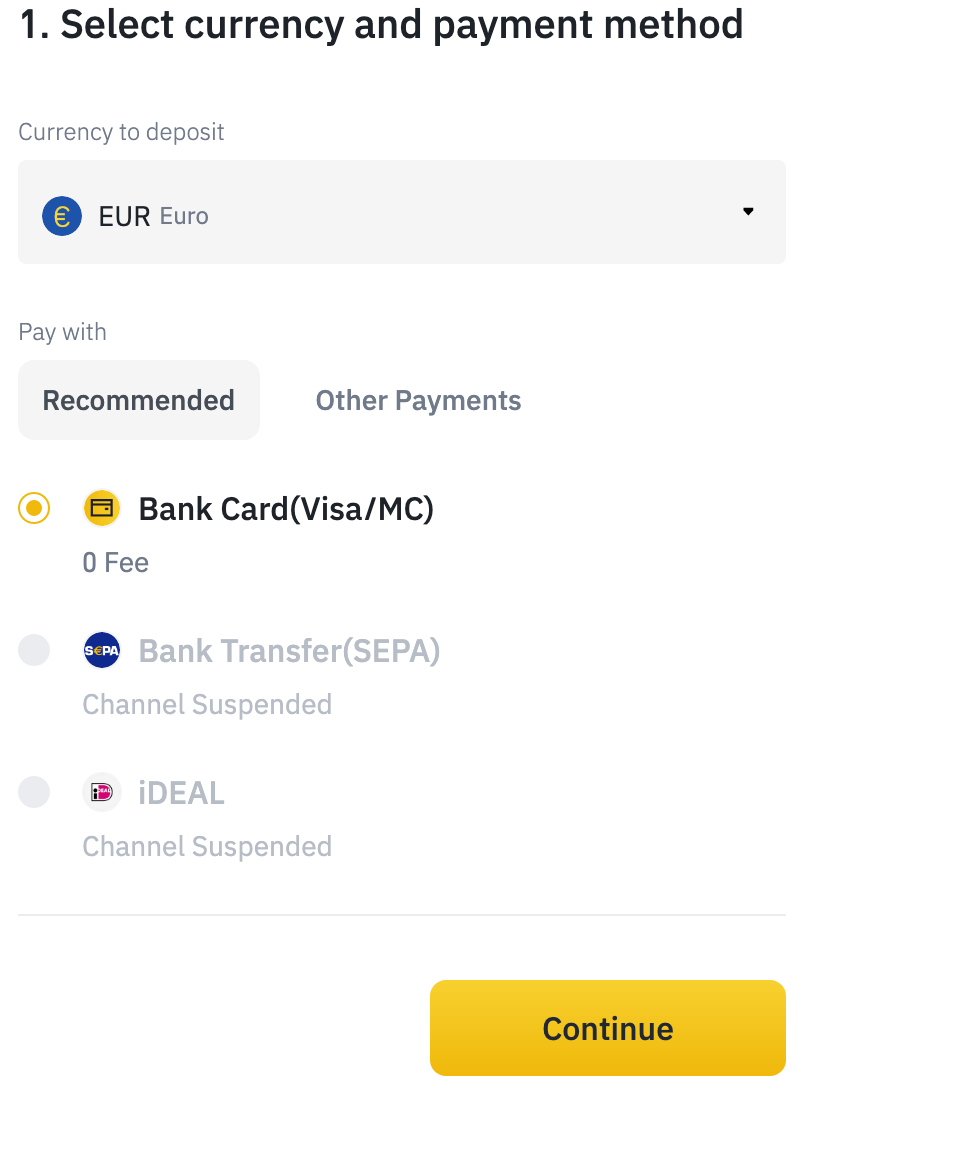This screenshot has height=1170, width=956.
Task: Click the EUR currency code in the selector
Action: coord(125,216)
